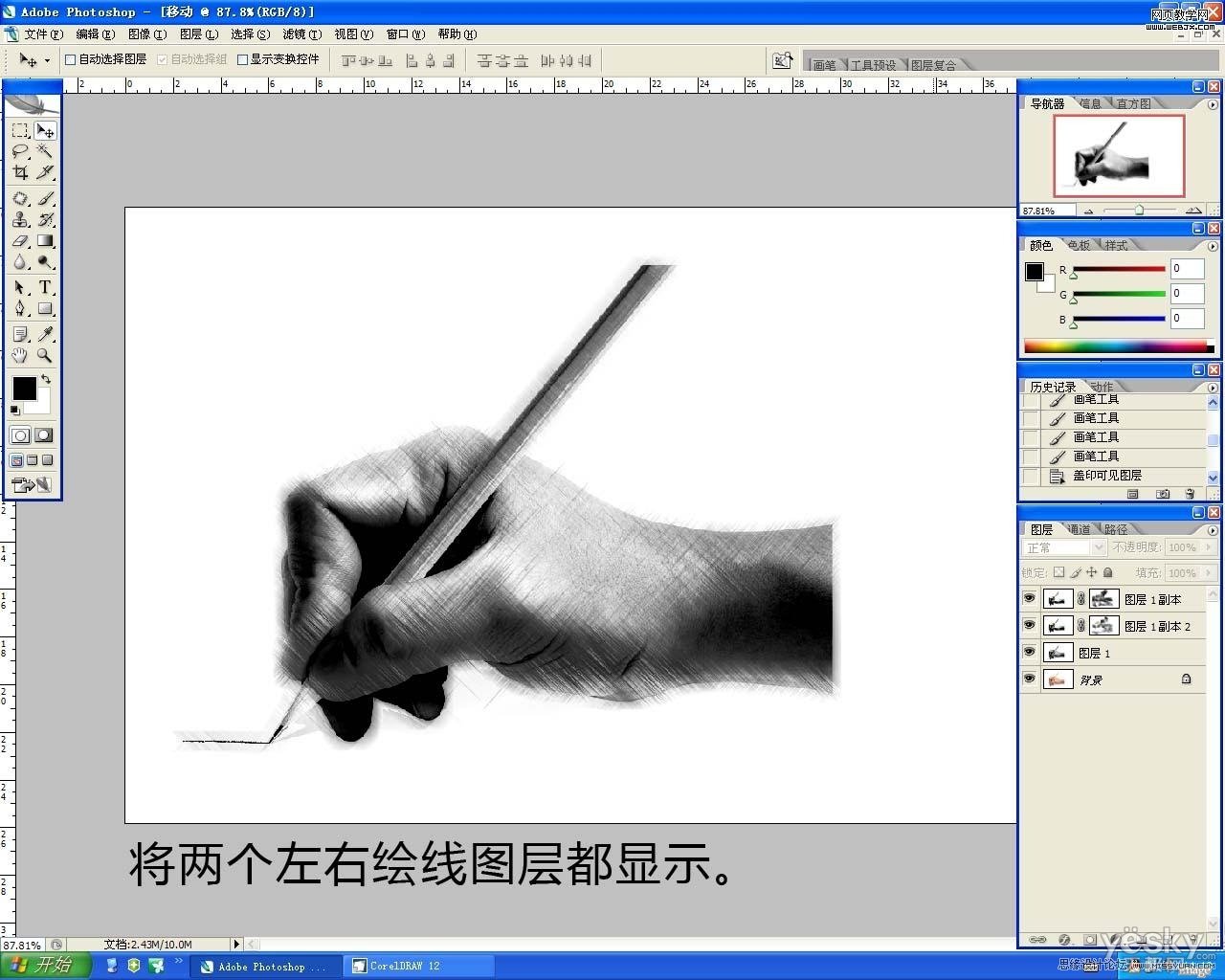
Task: Select the Notes tool
Action: coord(20,334)
